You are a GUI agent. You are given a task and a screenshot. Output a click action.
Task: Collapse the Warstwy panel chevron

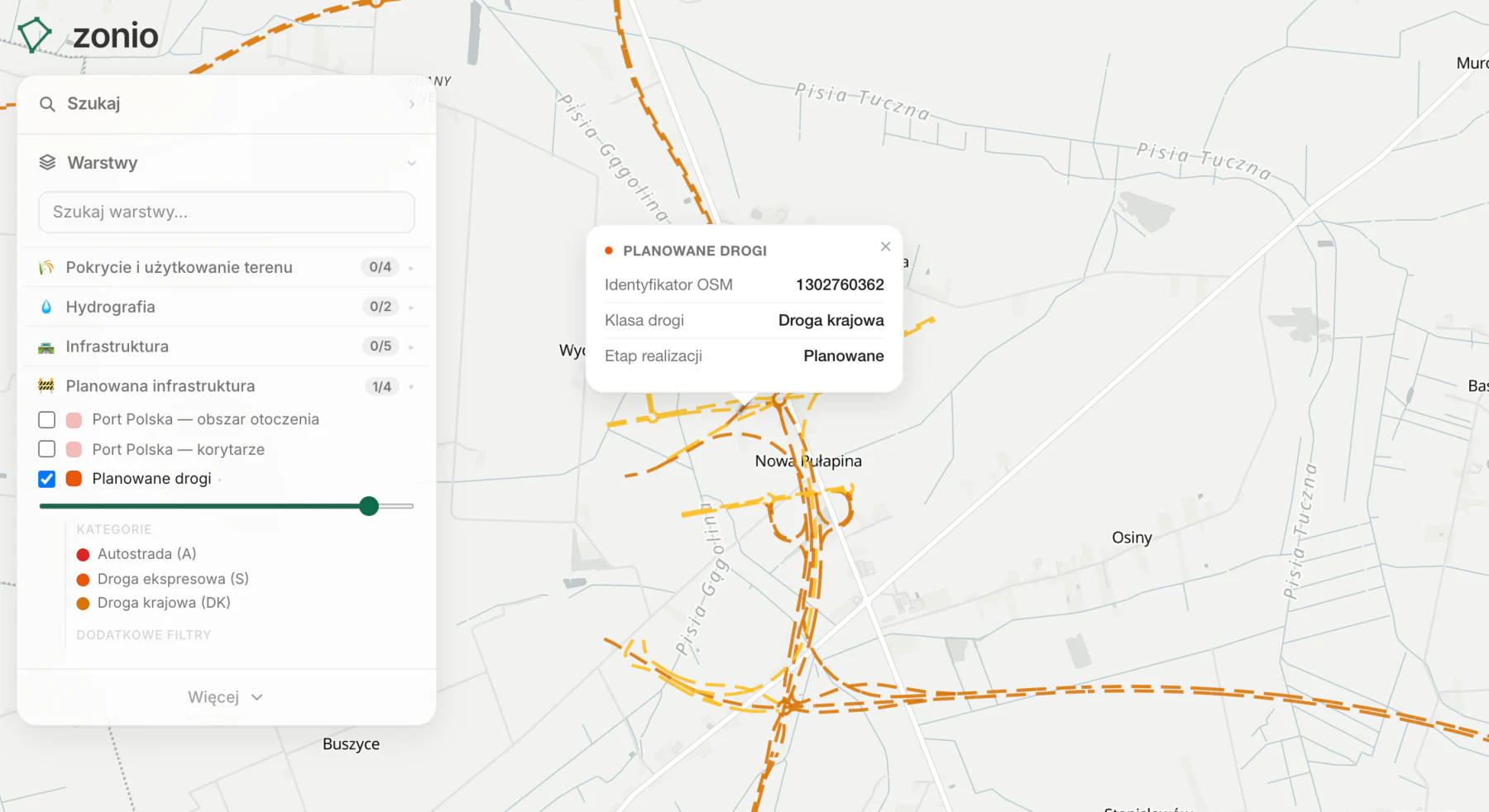(411, 163)
